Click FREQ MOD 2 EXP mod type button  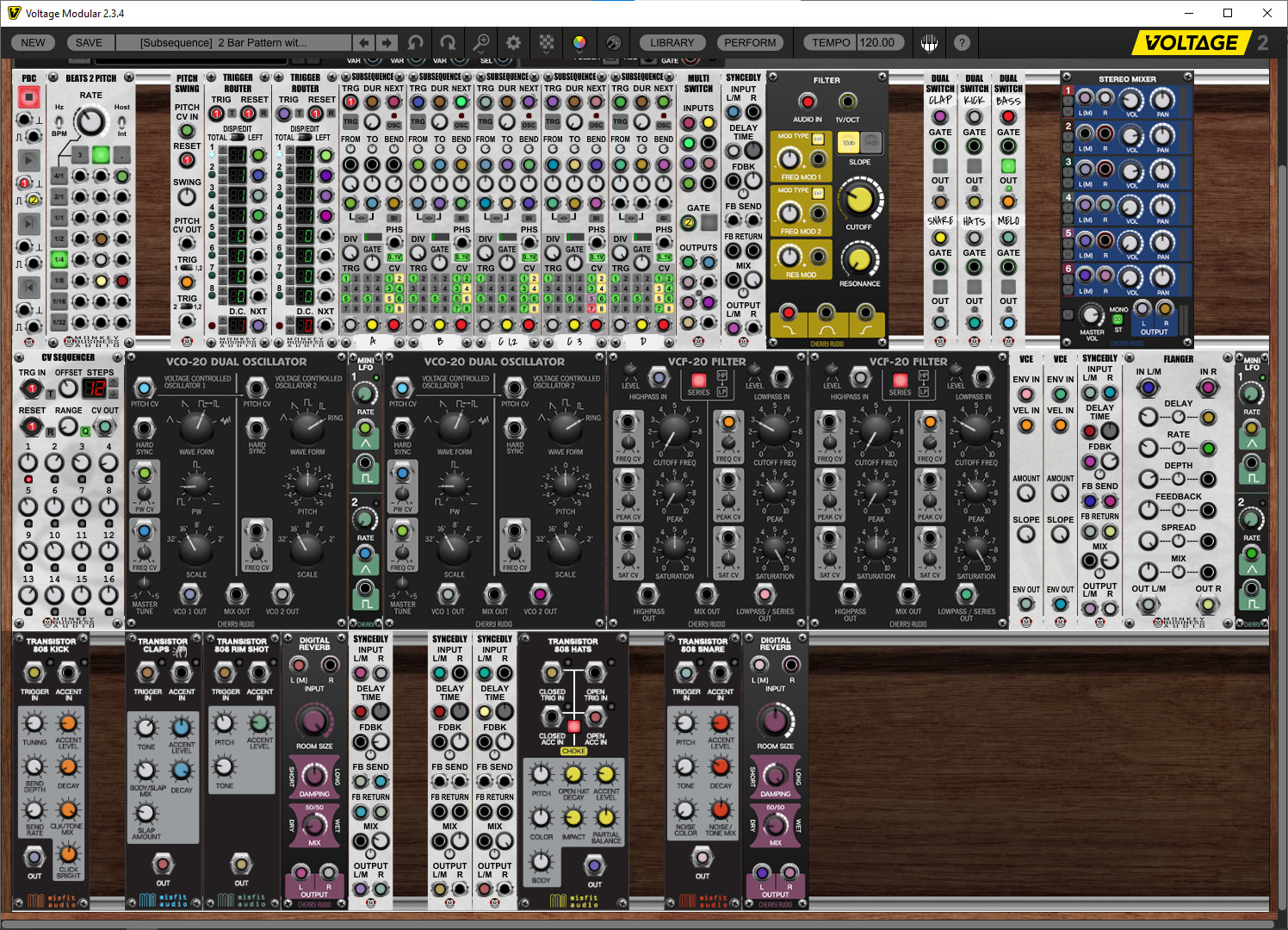(818, 193)
